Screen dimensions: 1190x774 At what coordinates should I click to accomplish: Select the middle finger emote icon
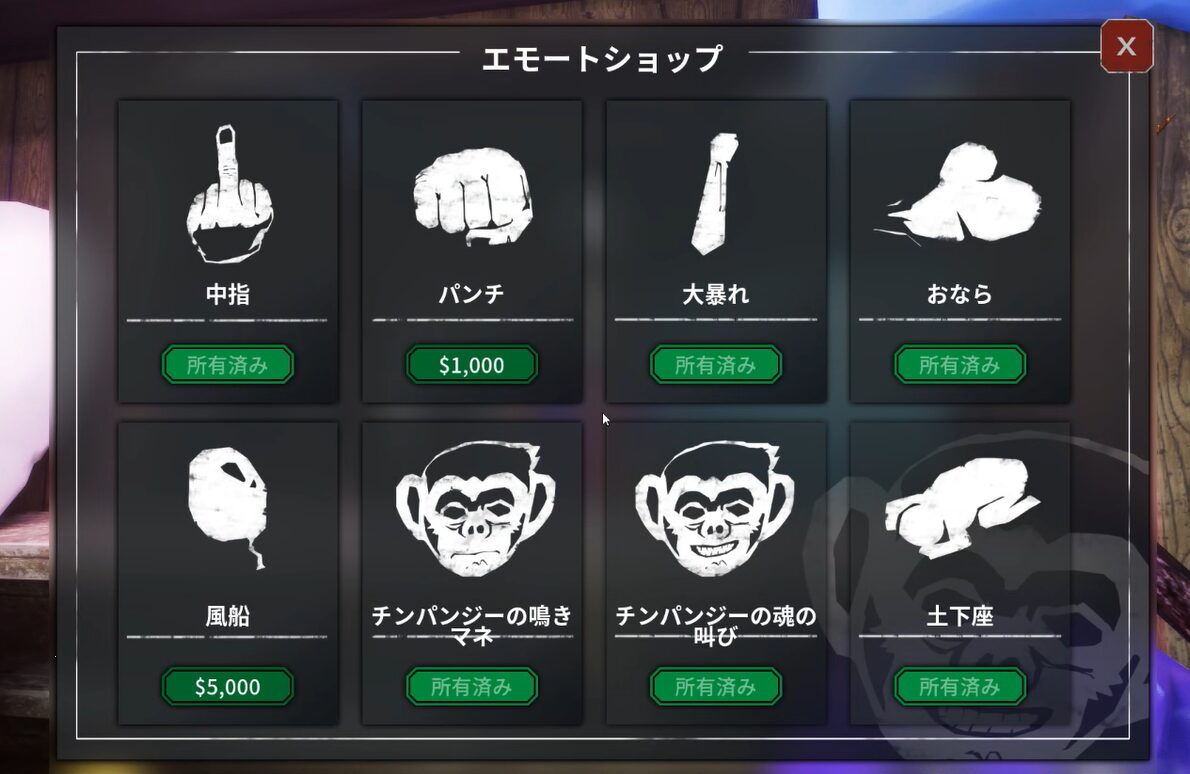click(x=229, y=194)
